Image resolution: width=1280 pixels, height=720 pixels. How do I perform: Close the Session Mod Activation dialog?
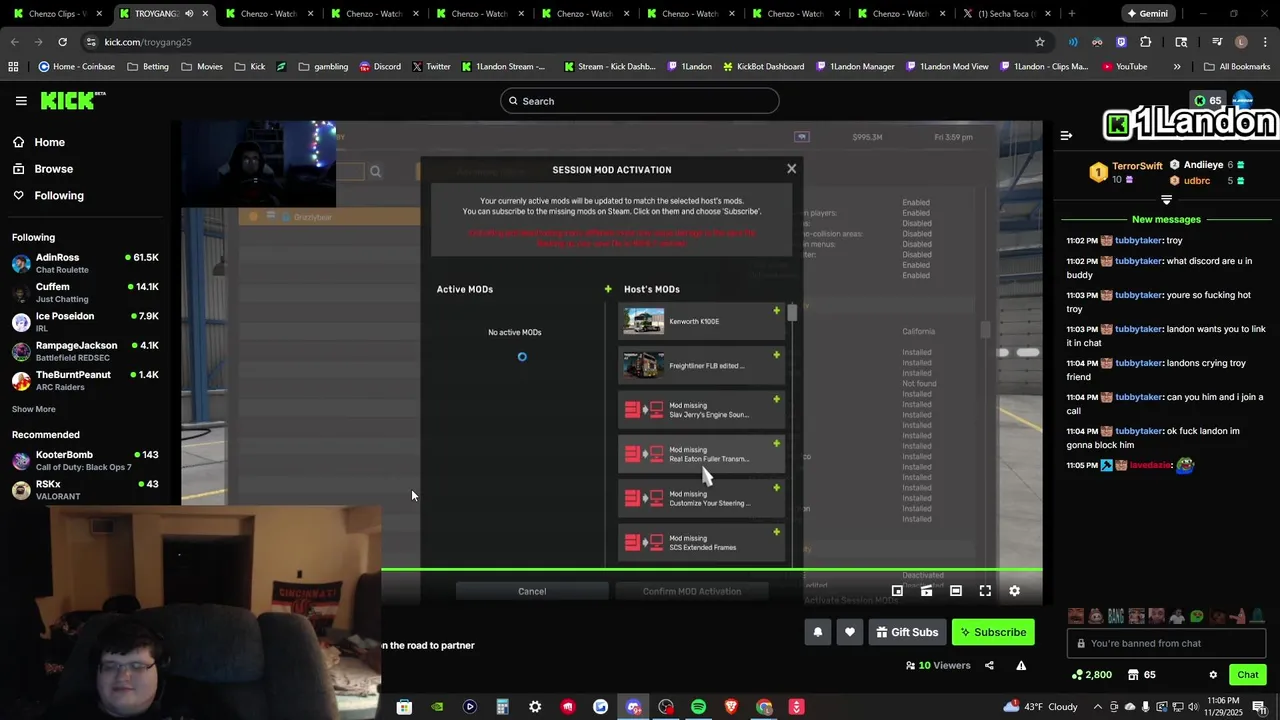point(791,169)
